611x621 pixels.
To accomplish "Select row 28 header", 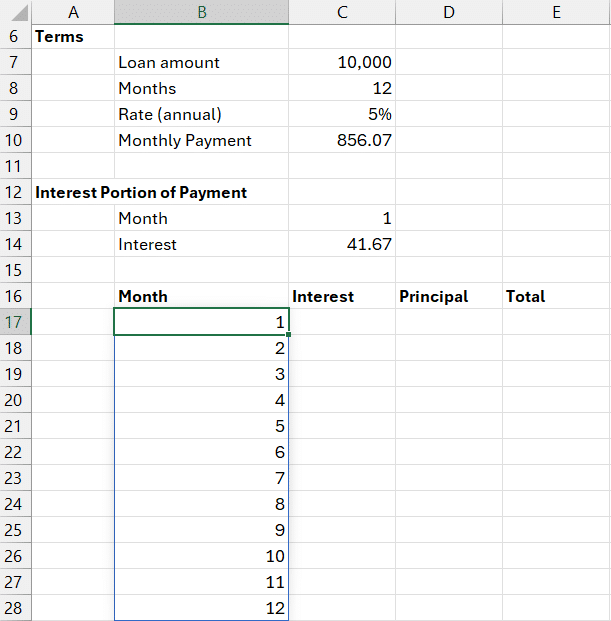I will 14,608.
